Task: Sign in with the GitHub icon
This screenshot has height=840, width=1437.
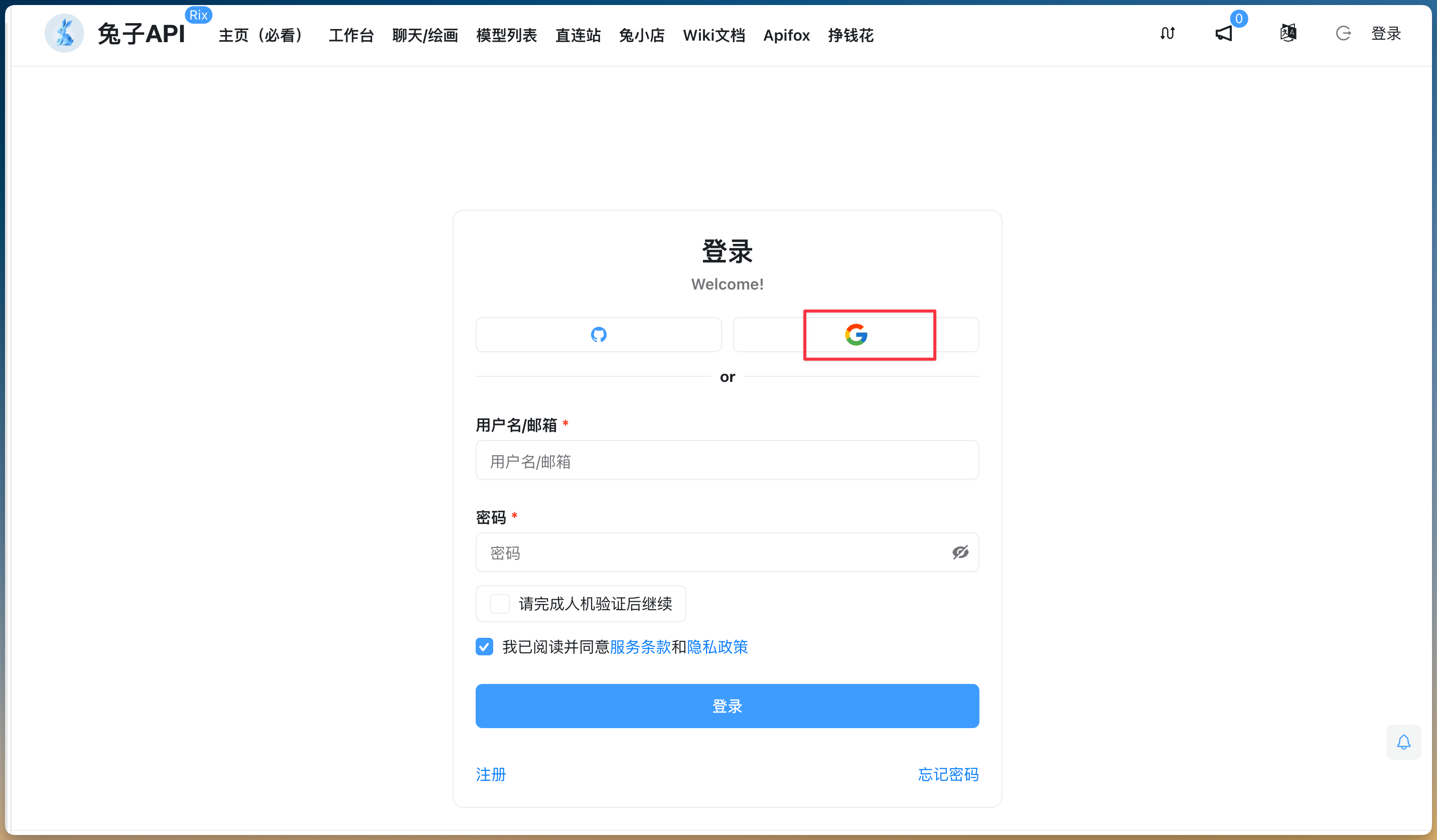Action: (598, 335)
